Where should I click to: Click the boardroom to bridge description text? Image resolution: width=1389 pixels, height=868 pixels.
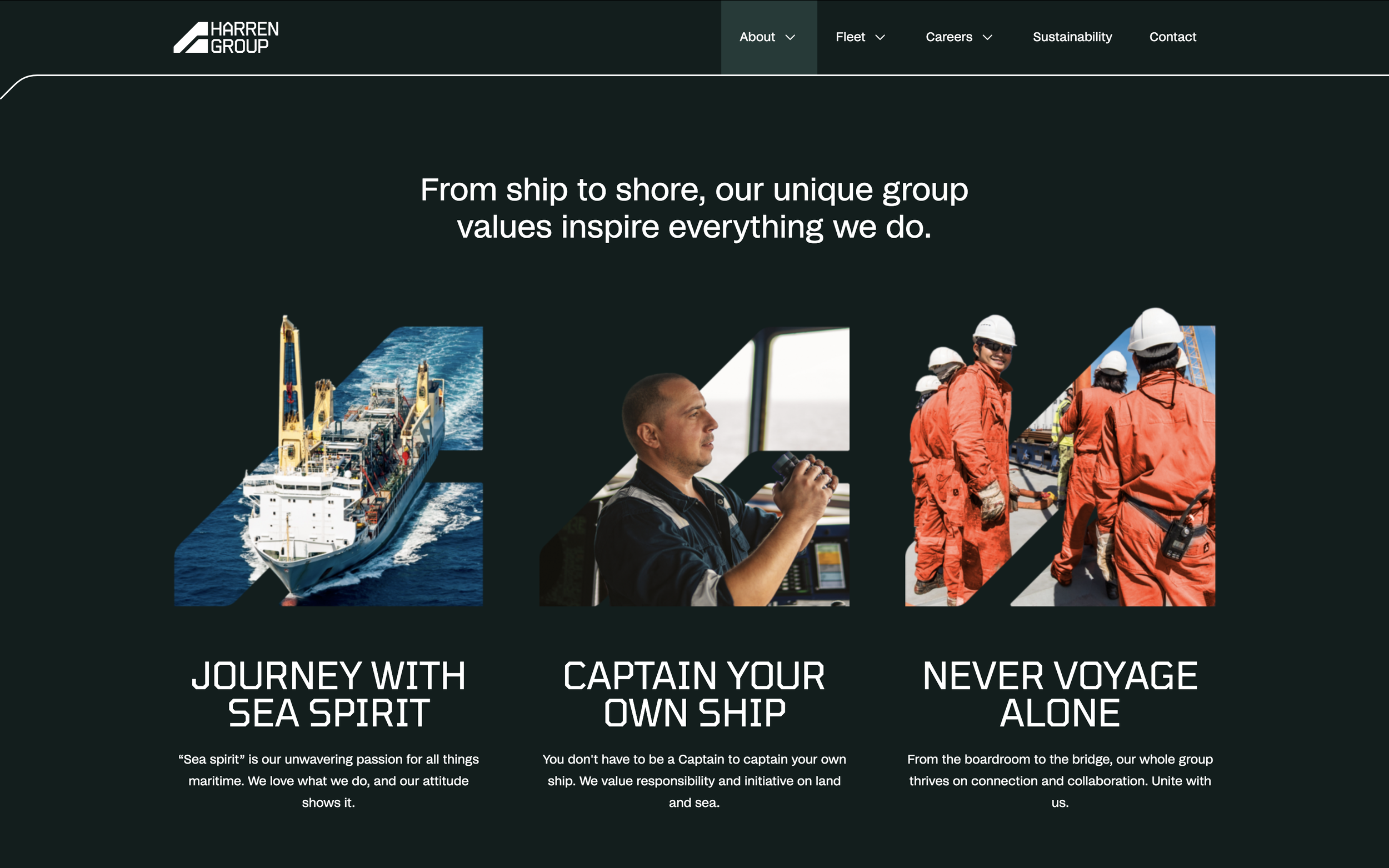[x=1060, y=781]
